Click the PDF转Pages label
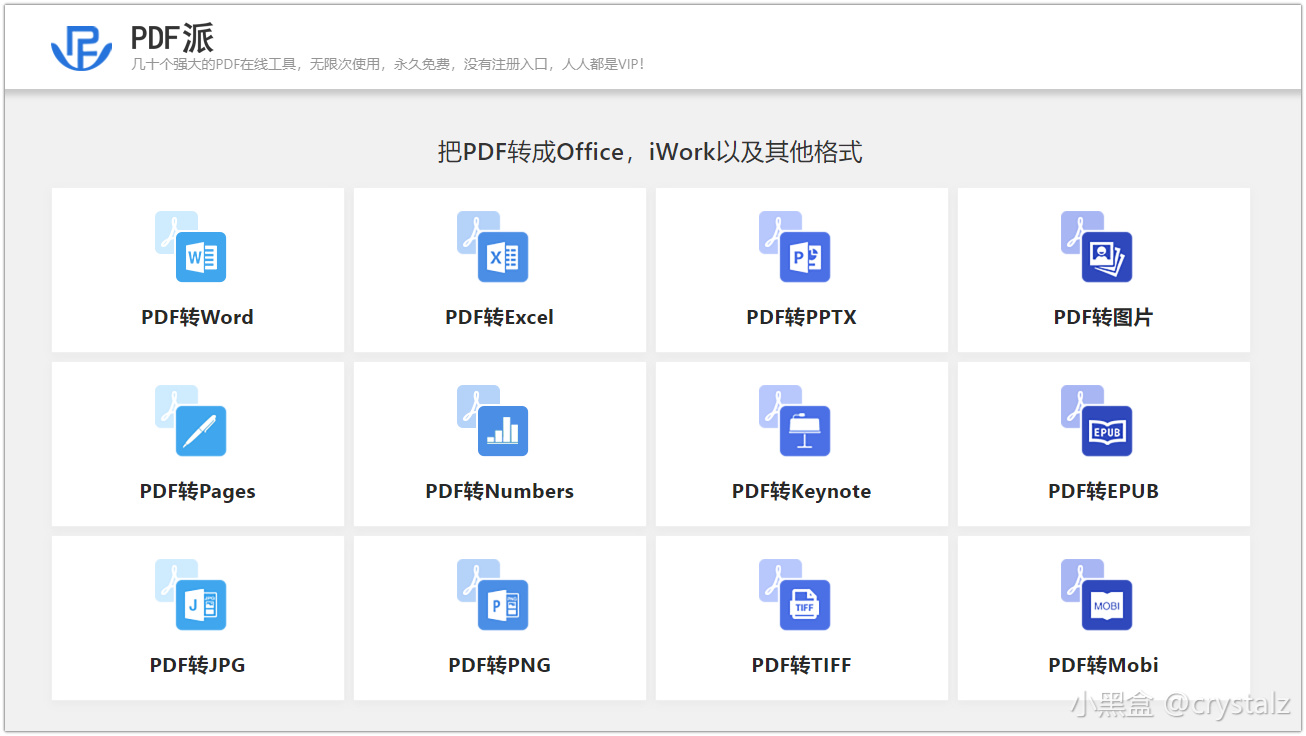Screen dimensions: 1306x736 pos(197,492)
